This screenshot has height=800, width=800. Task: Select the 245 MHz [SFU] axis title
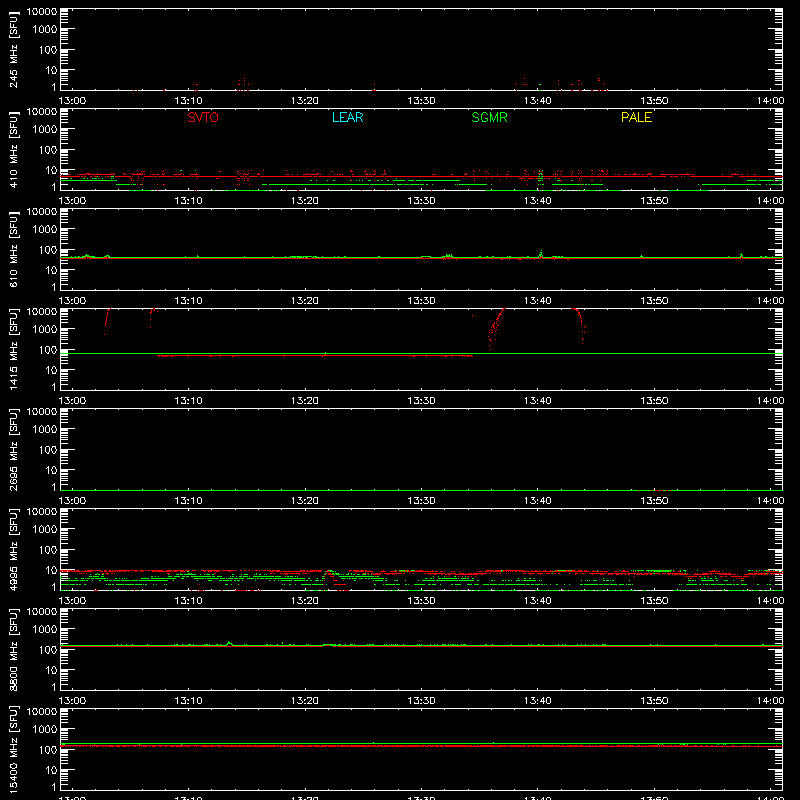click(x=13, y=49)
